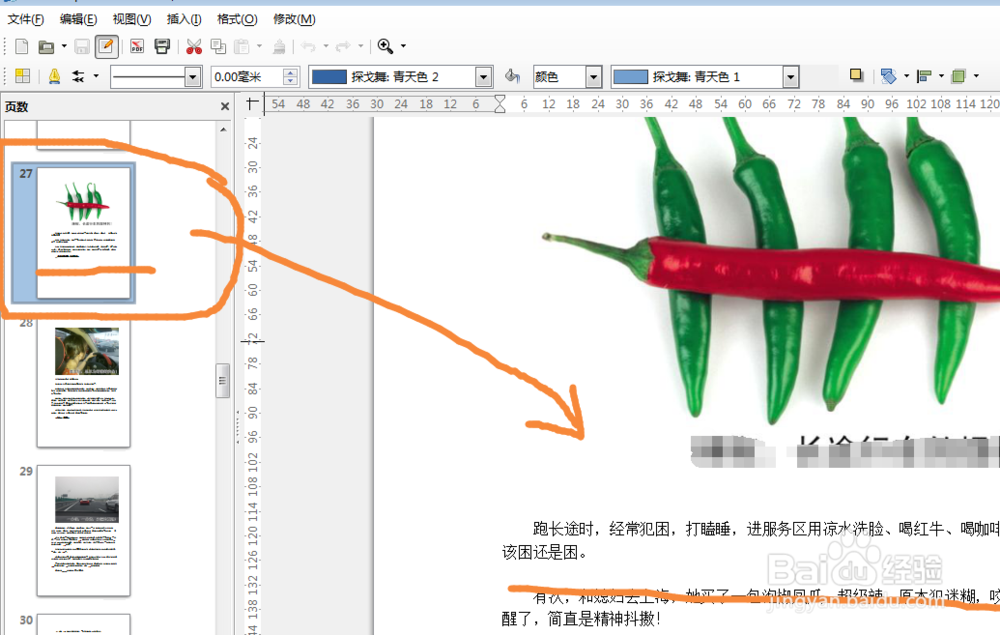The height and width of the screenshot is (635, 1000).
Task: Export directly as PDF icon
Action: (137, 47)
